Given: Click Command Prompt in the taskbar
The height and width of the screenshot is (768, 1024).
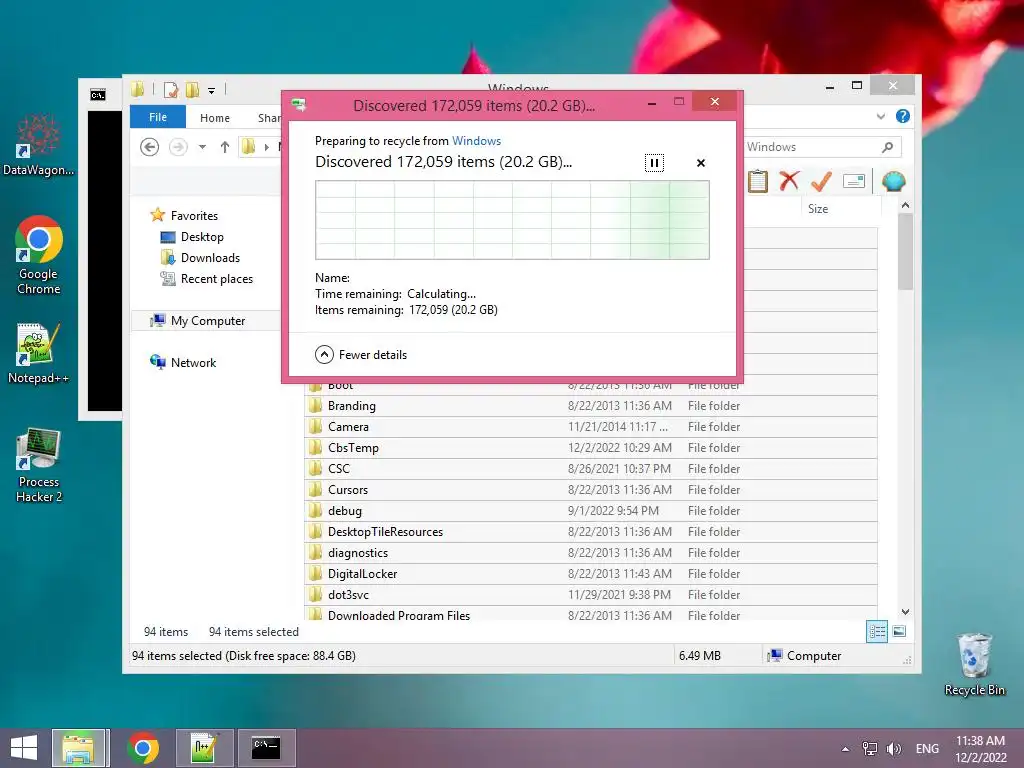Looking at the screenshot, I should [x=266, y=748].
